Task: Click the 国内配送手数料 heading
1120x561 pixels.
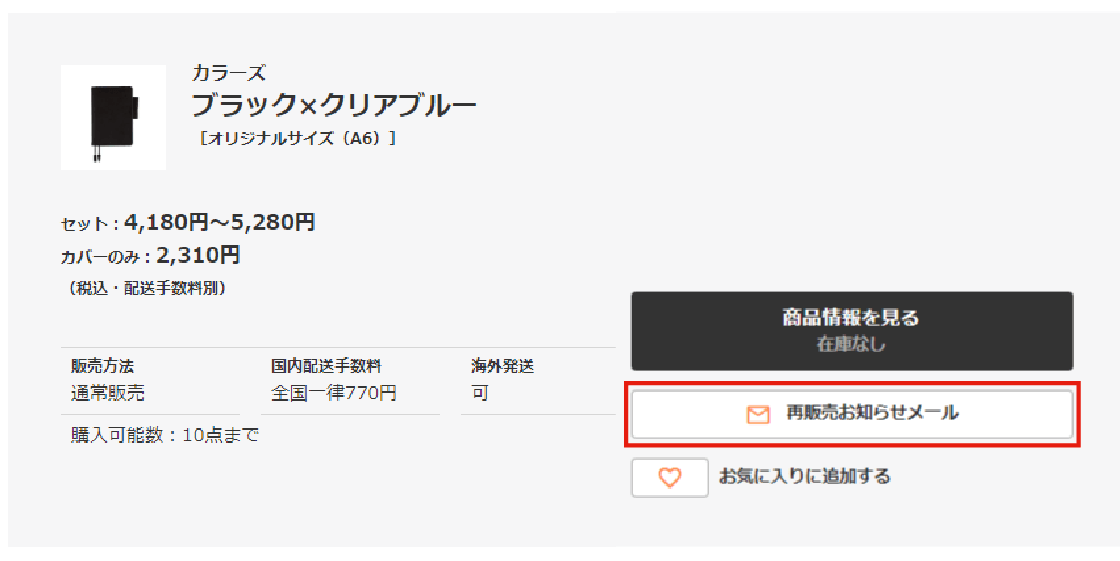Action: point(326,366)
